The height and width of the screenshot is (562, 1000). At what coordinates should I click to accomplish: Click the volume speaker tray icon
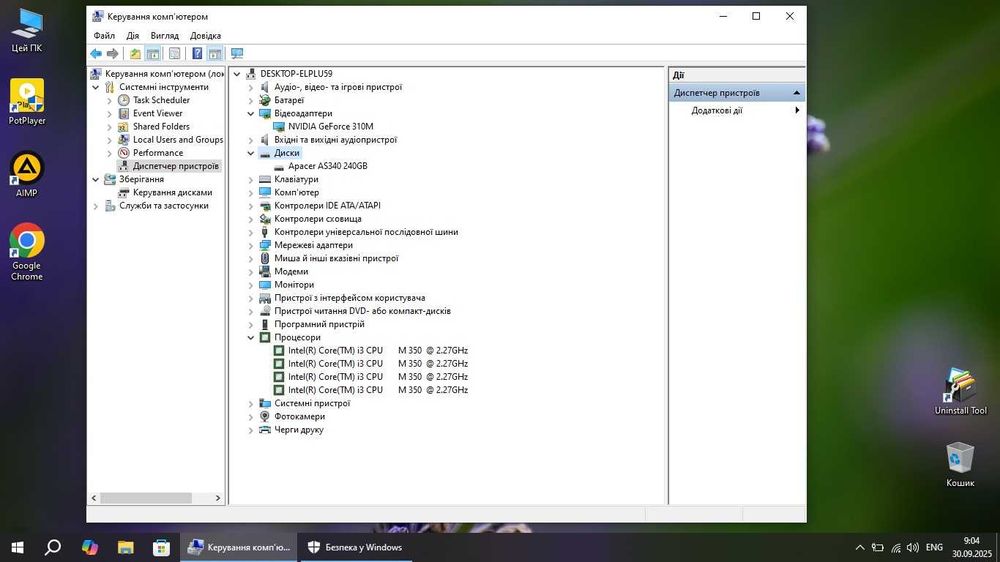point(913,547)
